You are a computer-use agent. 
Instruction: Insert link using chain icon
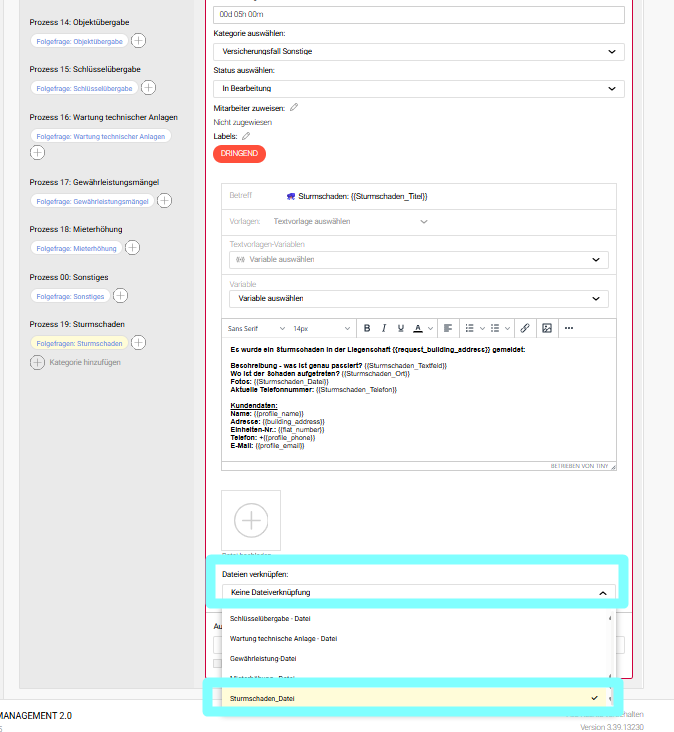click(525, 328)
